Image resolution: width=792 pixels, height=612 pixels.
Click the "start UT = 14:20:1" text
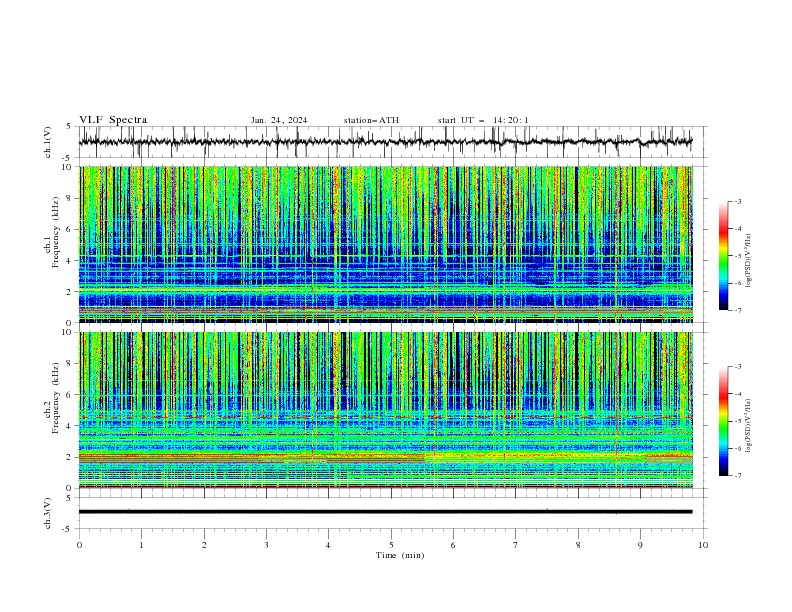click(x=483, y=120)
